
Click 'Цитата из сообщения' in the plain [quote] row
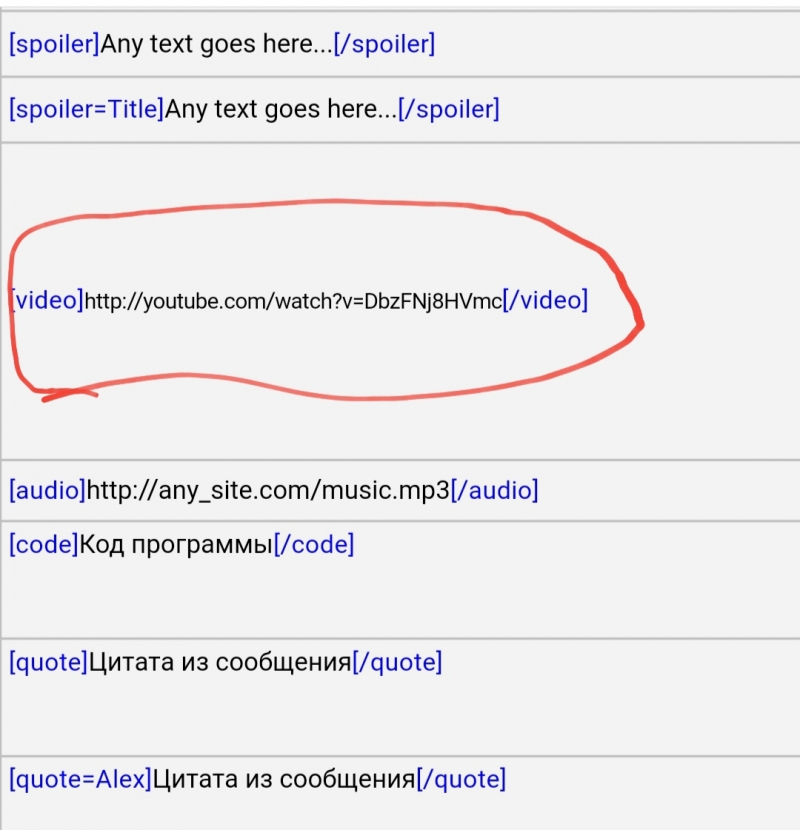pos(220,662)
